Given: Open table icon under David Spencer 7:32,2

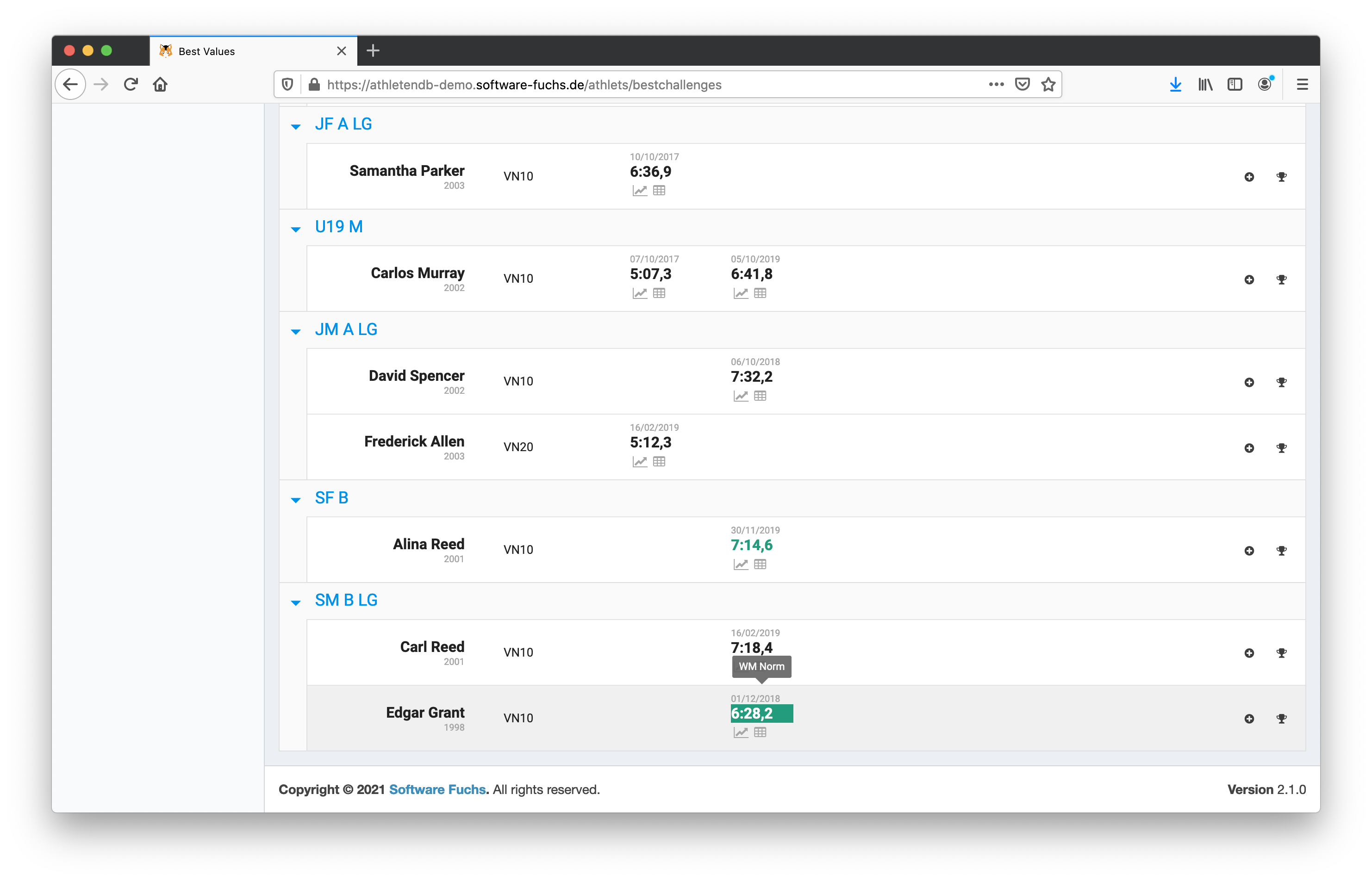Looking at the screenshot, I should 760,396.
